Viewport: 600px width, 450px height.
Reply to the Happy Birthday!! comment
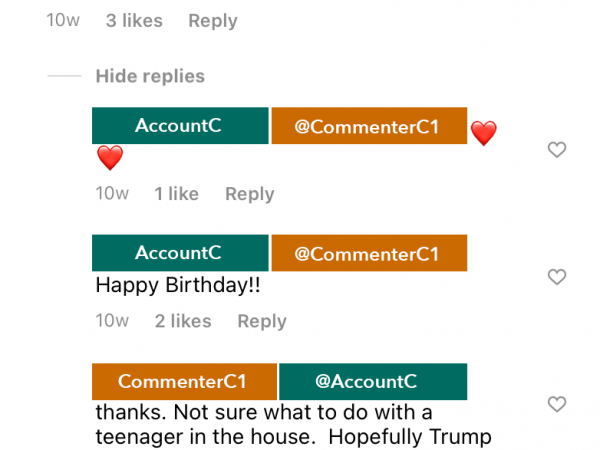[x=262, y=321]
